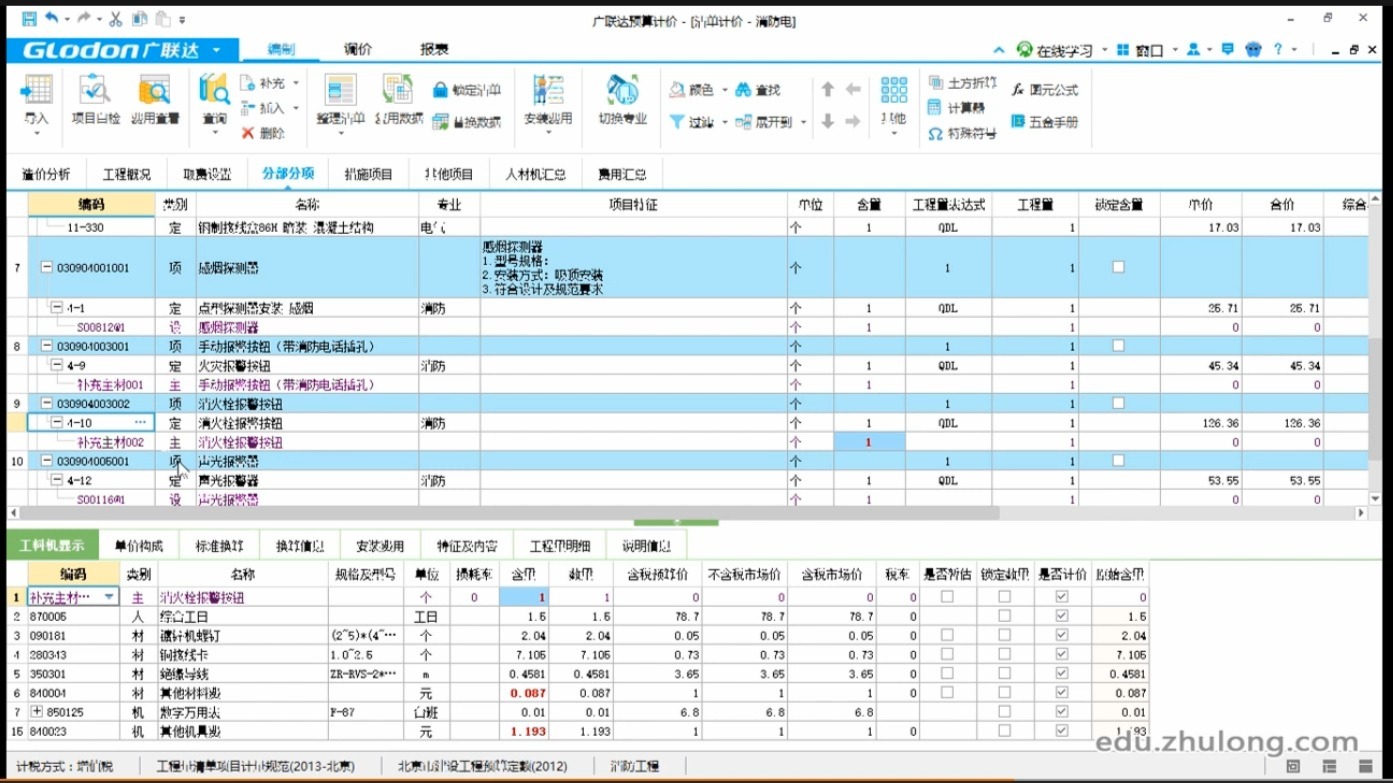Toggle 是否暂估 checkbox for 其他材料费 row

click(947, 692)
